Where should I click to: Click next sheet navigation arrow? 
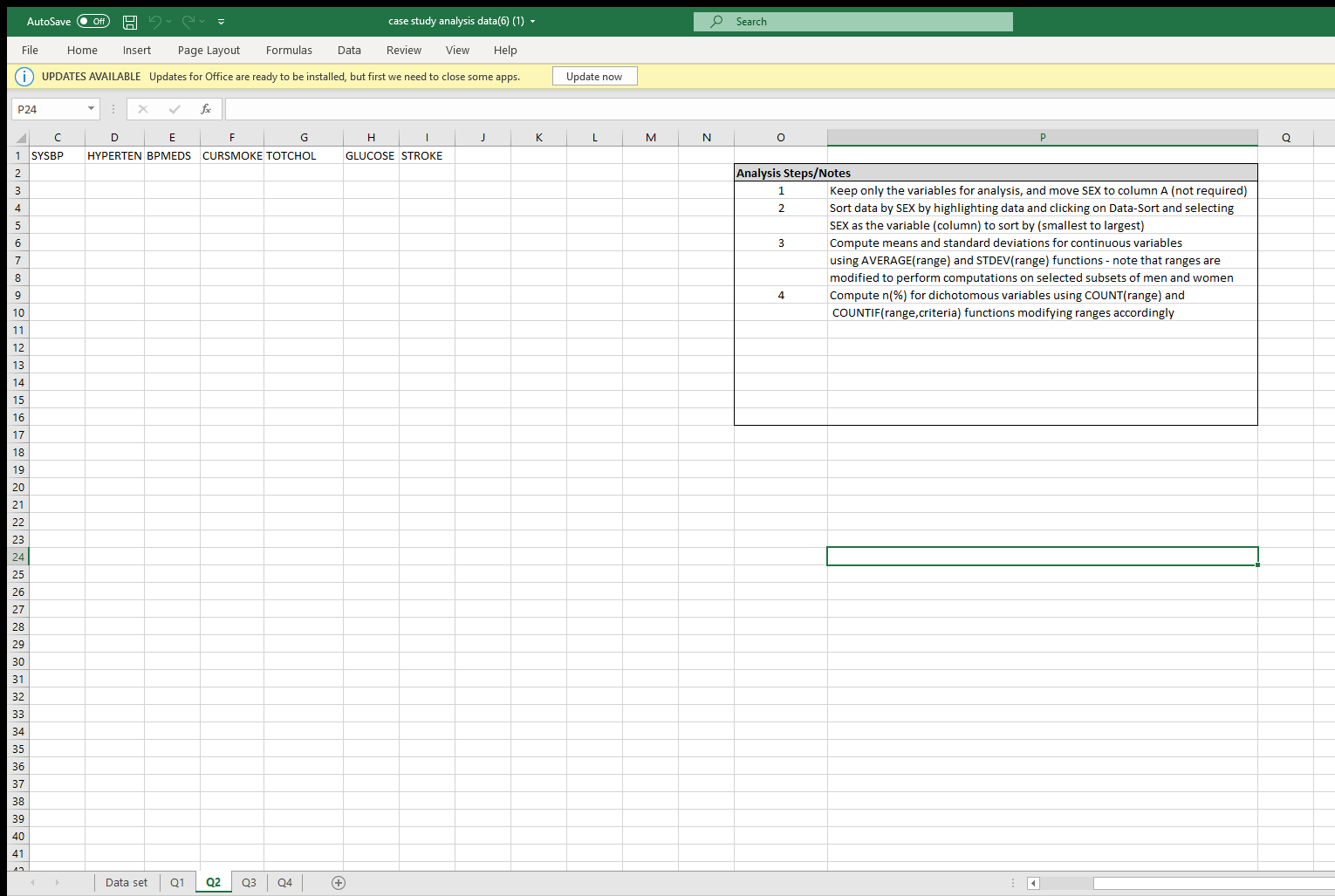(58, 883)
